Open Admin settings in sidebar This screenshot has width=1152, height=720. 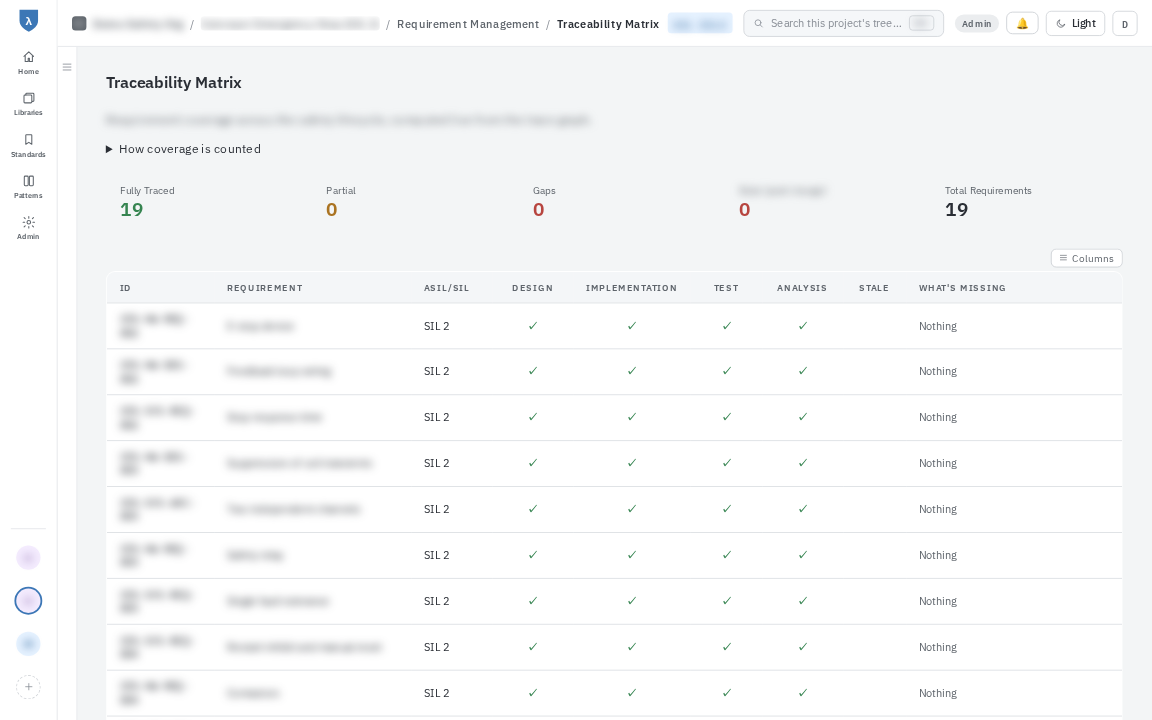coord(28,228)
